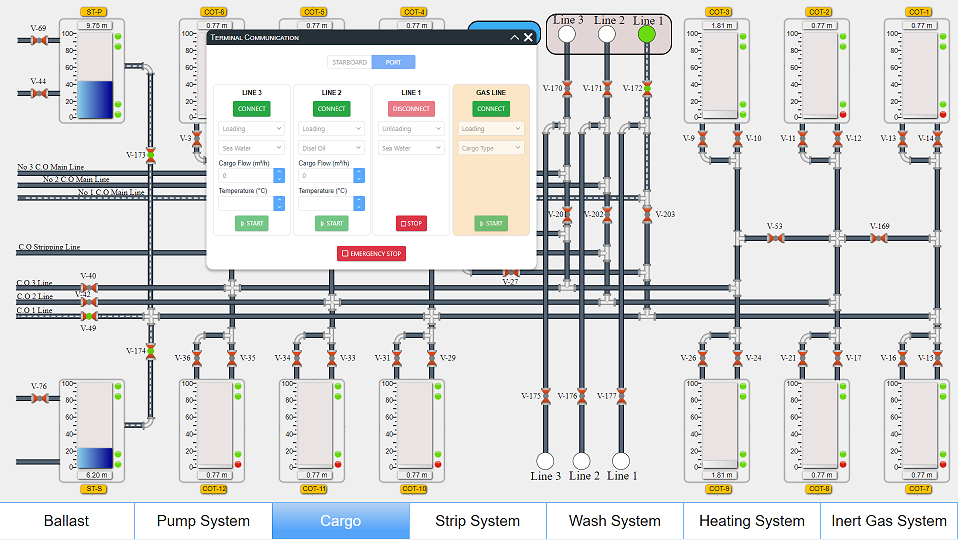Open valve V-76 at ST-S tank
958x540 pixels.
pos(40,398)
